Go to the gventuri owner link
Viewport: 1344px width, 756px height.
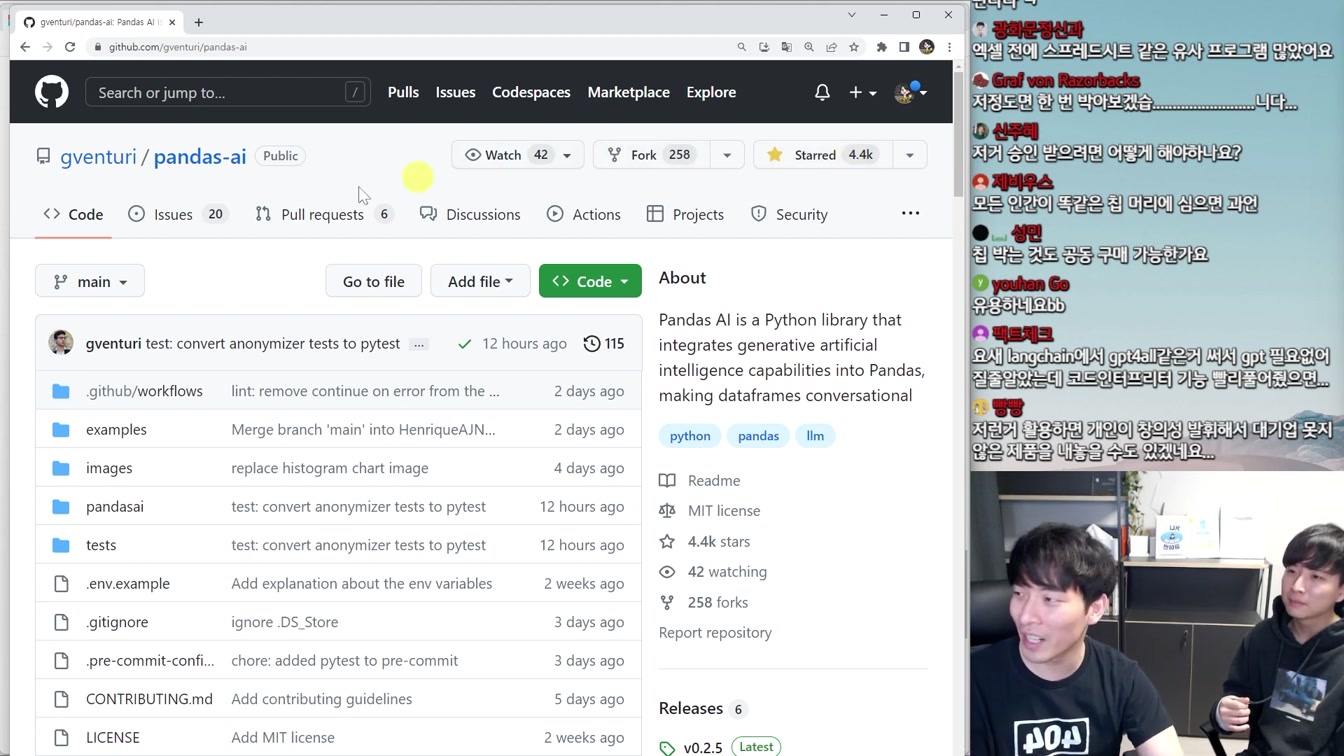(x=98, y=156)
